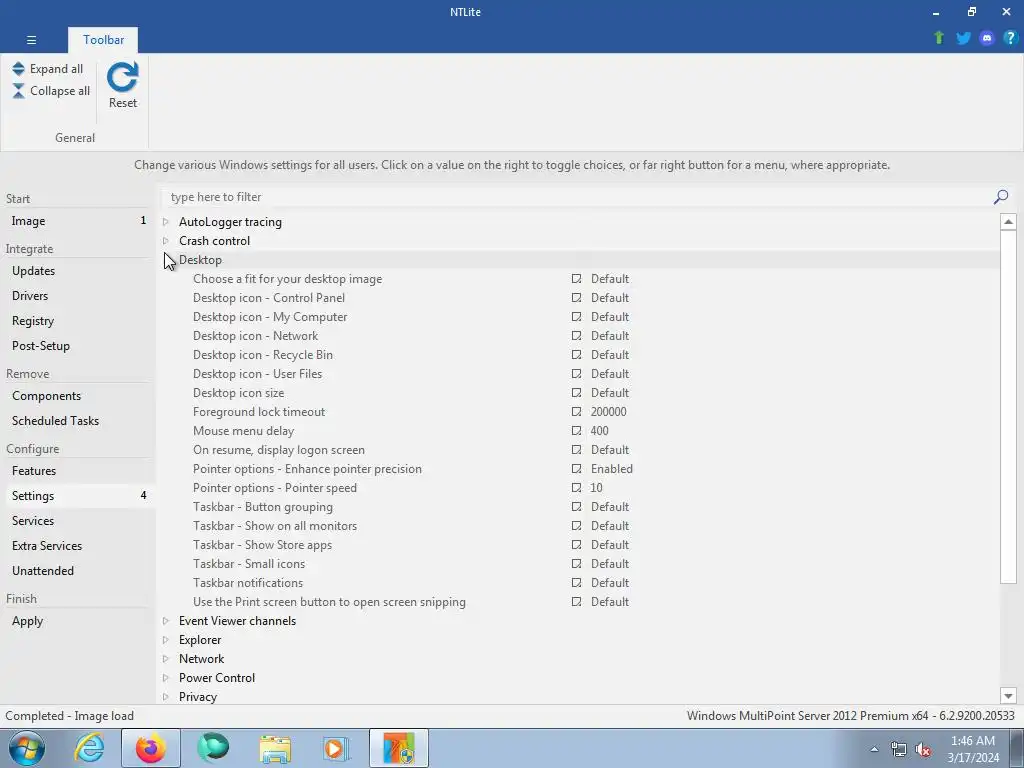
Task: Click the Foreground lock timeout value 200000
Action: (608, 412)
